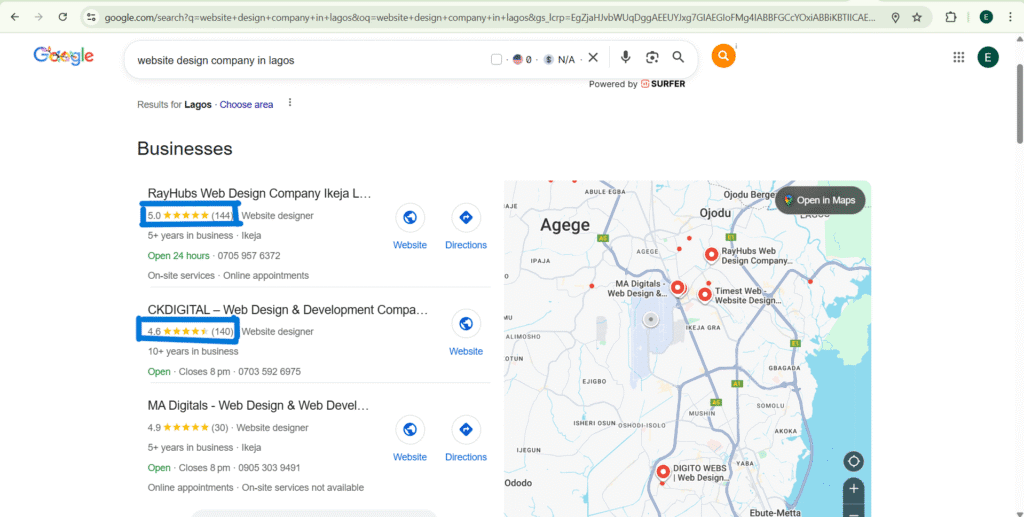Start voice search with the microphone

coord(626,57)
